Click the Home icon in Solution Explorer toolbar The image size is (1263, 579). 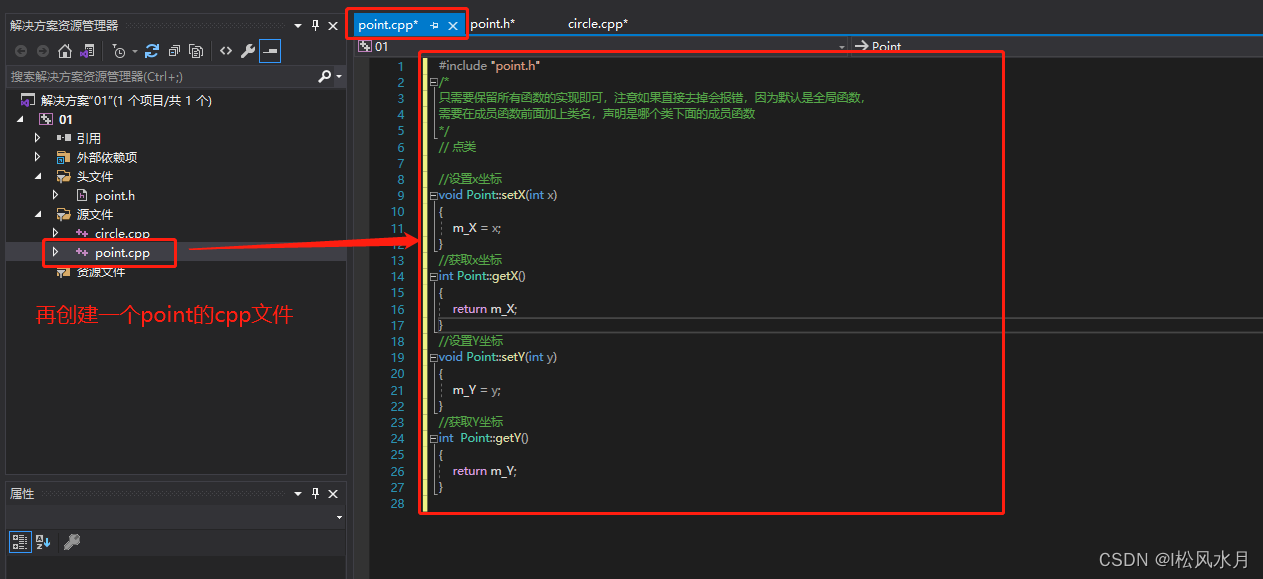[x=65, y=51]
